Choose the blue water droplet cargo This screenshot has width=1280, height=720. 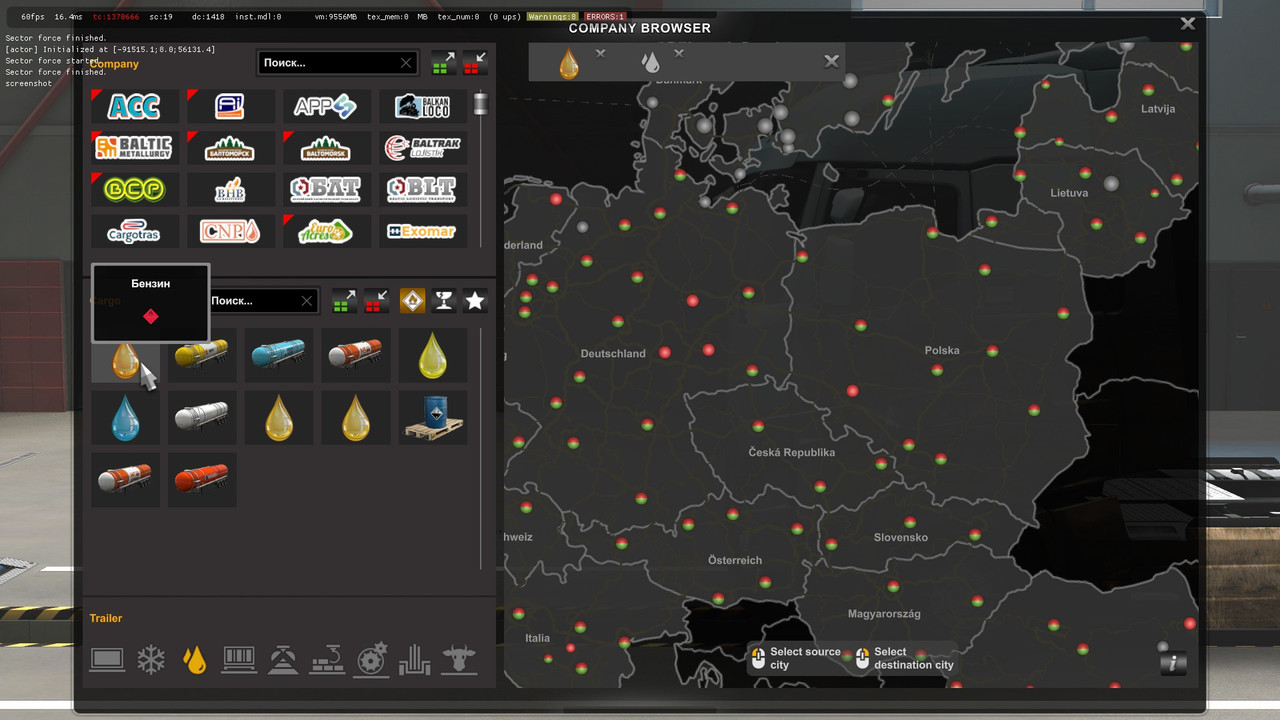pos(125,417)
